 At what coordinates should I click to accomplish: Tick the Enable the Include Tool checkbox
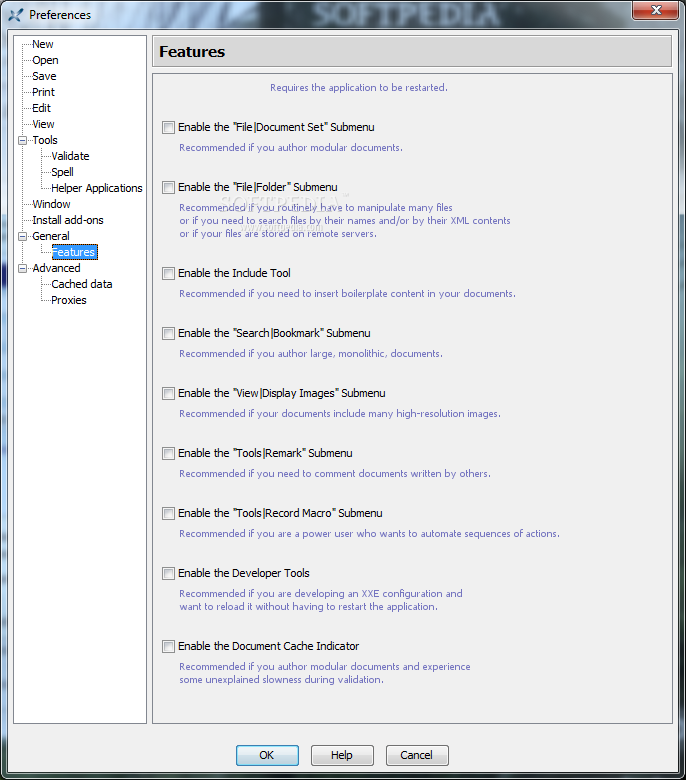point(168,274)
